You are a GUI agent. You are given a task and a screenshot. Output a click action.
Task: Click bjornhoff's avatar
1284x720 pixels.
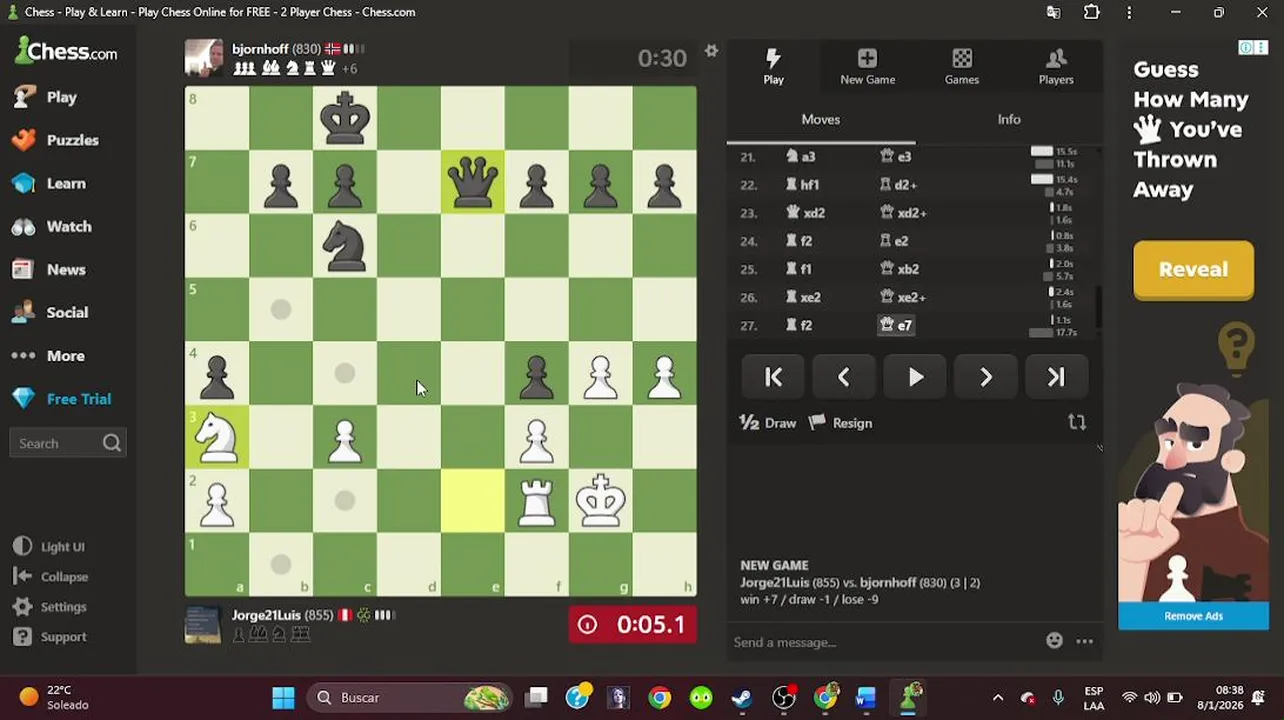(204, 58)
